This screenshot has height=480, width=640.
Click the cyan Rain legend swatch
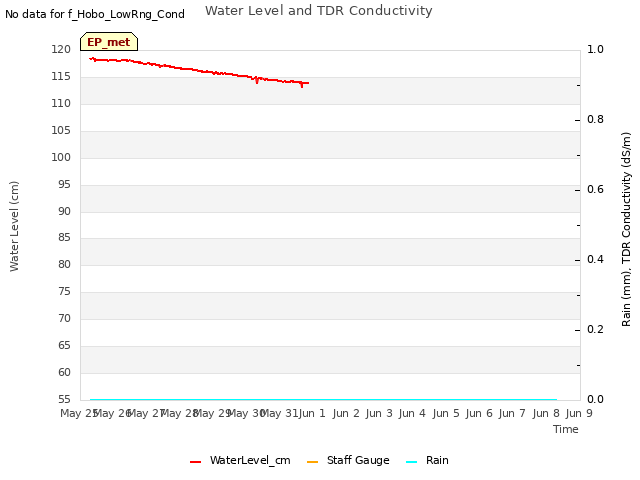412,462
